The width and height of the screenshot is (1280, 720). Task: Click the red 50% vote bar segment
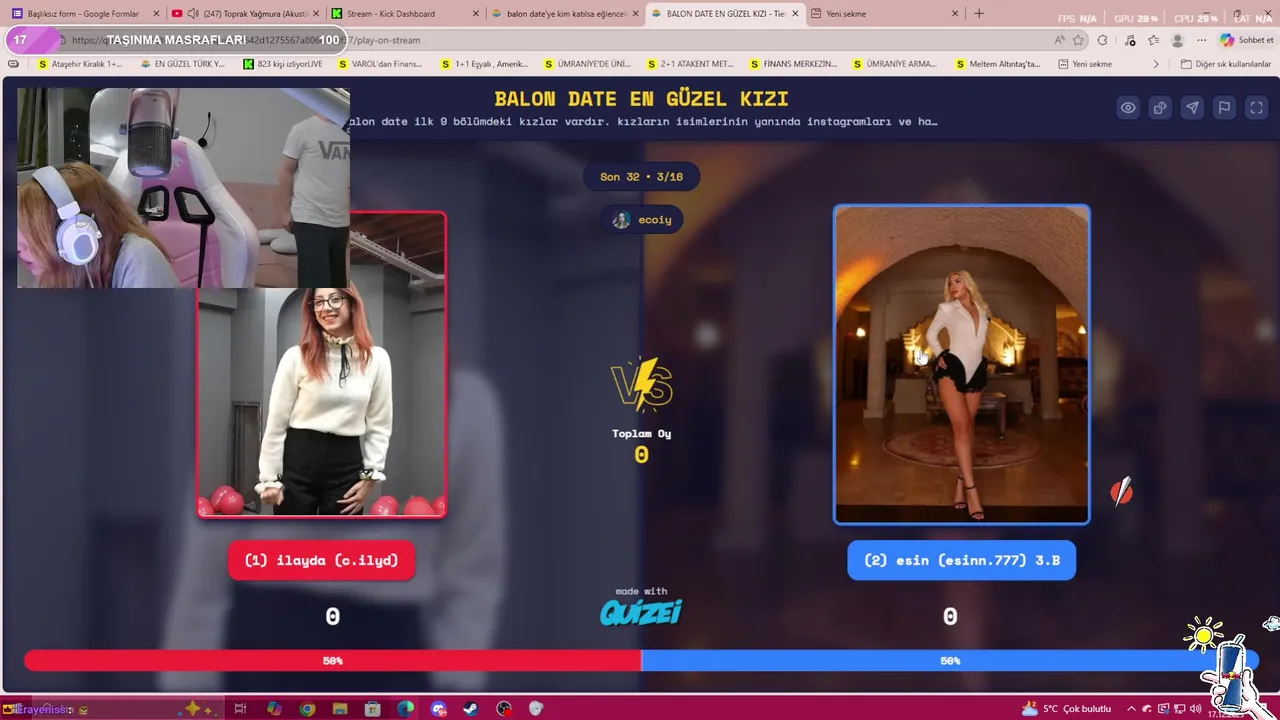tap(333, 661)
